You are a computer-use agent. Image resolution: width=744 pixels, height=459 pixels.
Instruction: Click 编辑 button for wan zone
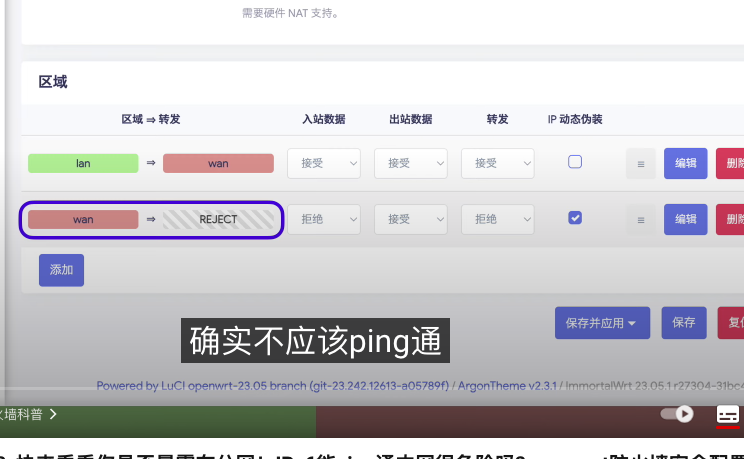click(x=685, y=219)
